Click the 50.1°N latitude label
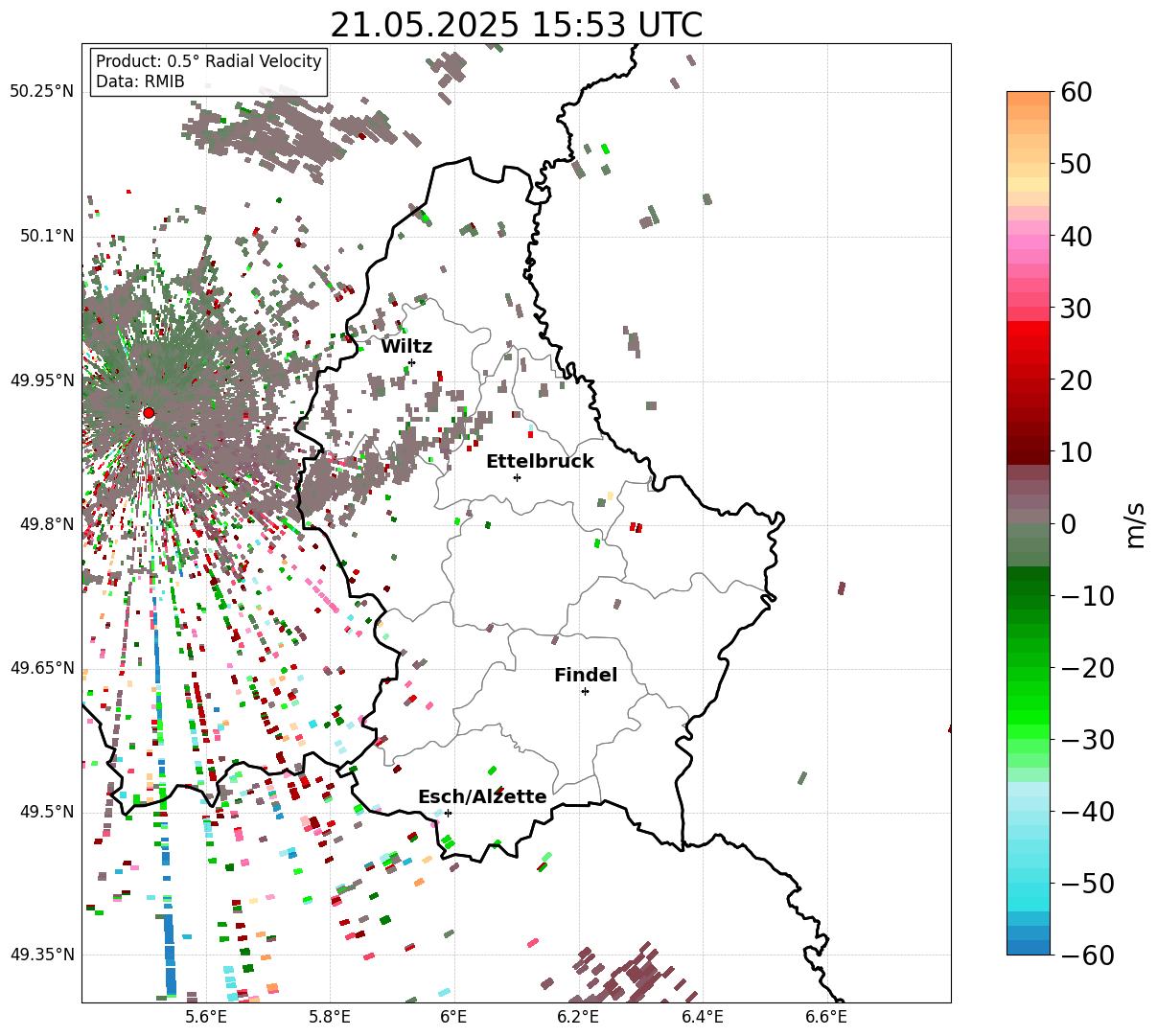Image resolution: width=1157 pixels, height=1036 pixels. (x=47, y=236)
